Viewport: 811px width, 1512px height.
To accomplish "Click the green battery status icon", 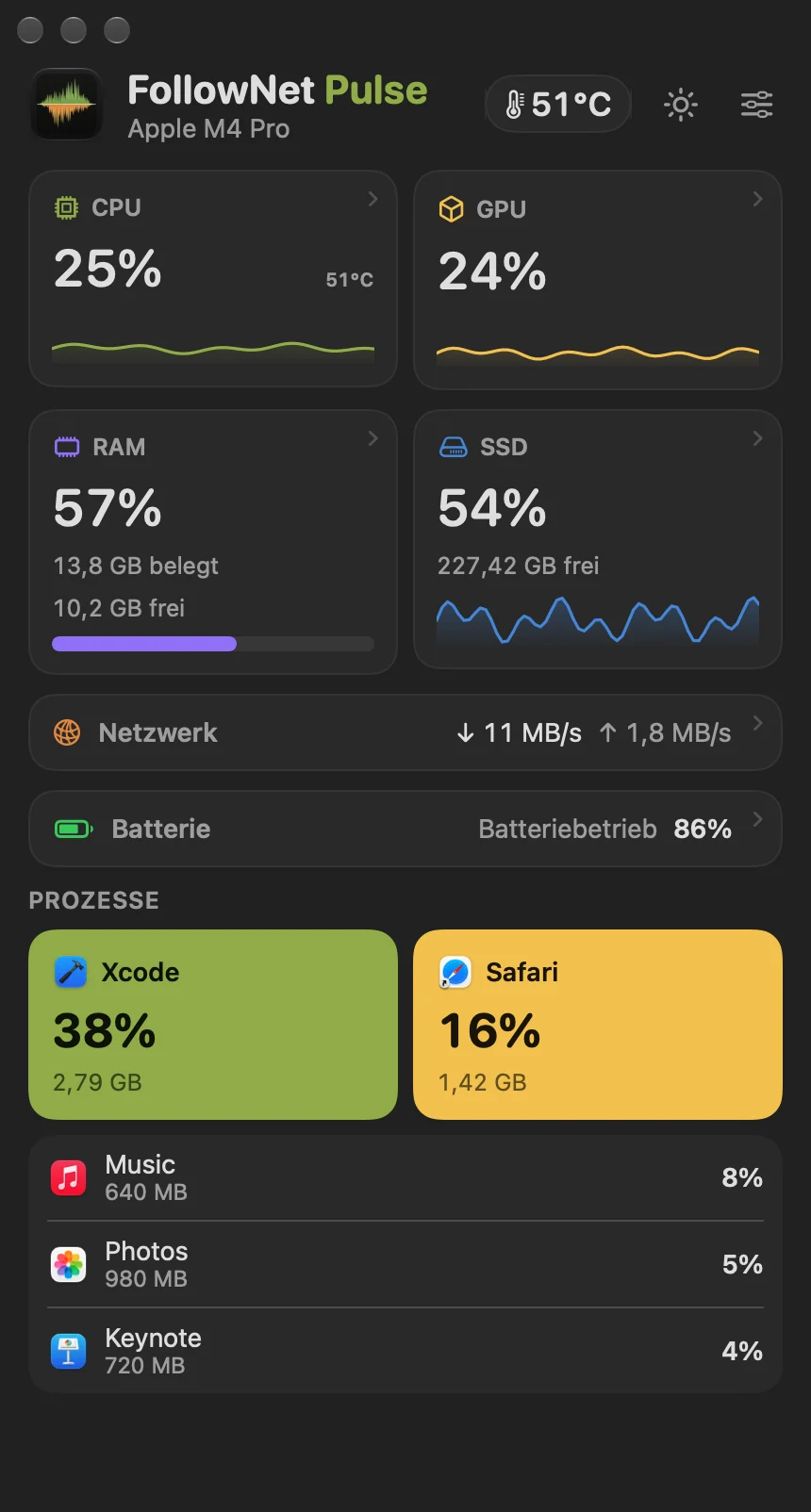I will [74, 829].
